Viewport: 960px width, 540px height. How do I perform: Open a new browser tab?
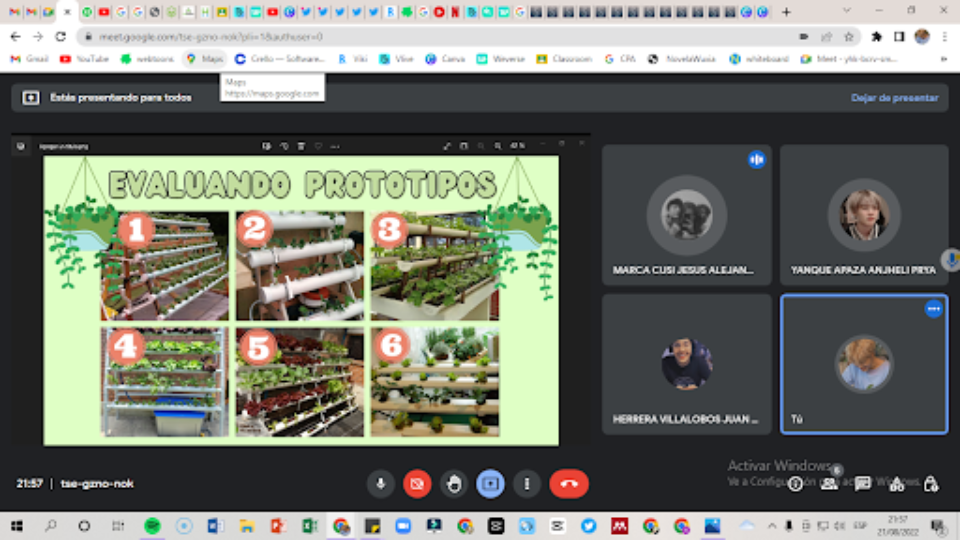click(x=786, y=12)
